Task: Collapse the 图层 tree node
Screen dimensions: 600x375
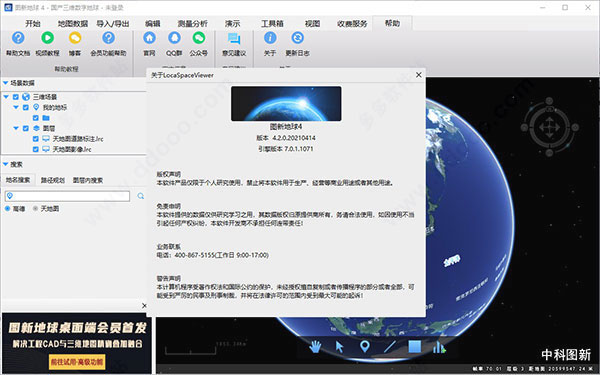Action: 16,128
